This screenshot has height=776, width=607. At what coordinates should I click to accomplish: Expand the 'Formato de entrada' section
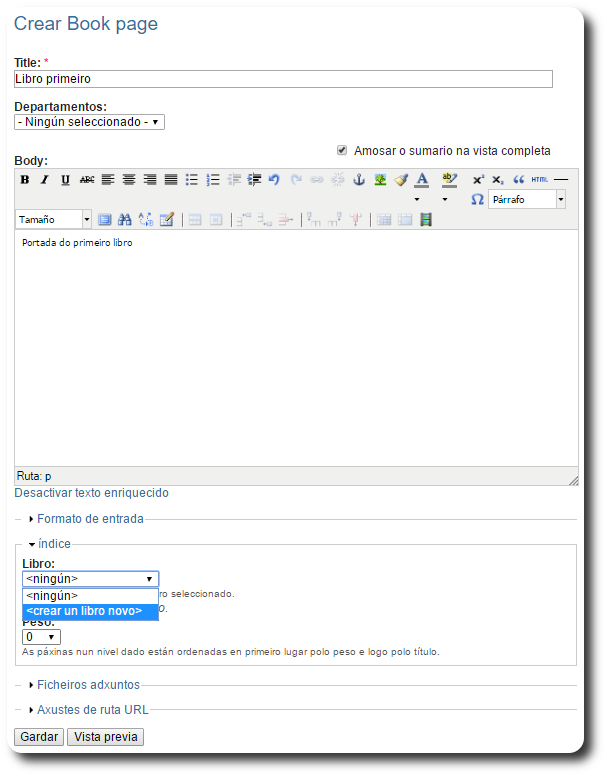click(x=90, y=519)
